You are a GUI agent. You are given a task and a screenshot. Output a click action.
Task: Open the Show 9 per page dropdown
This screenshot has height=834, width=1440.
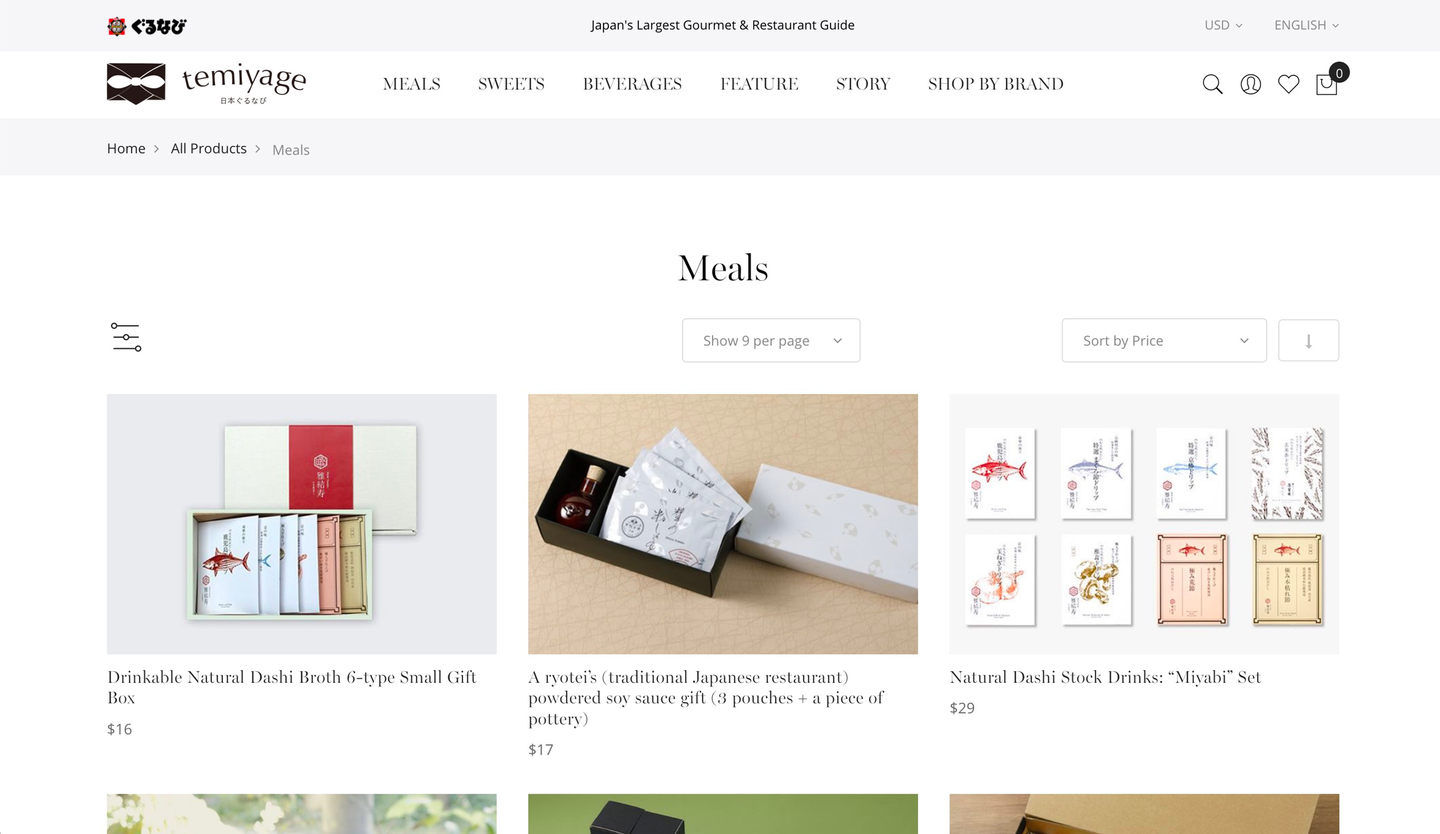click(771, 340)
